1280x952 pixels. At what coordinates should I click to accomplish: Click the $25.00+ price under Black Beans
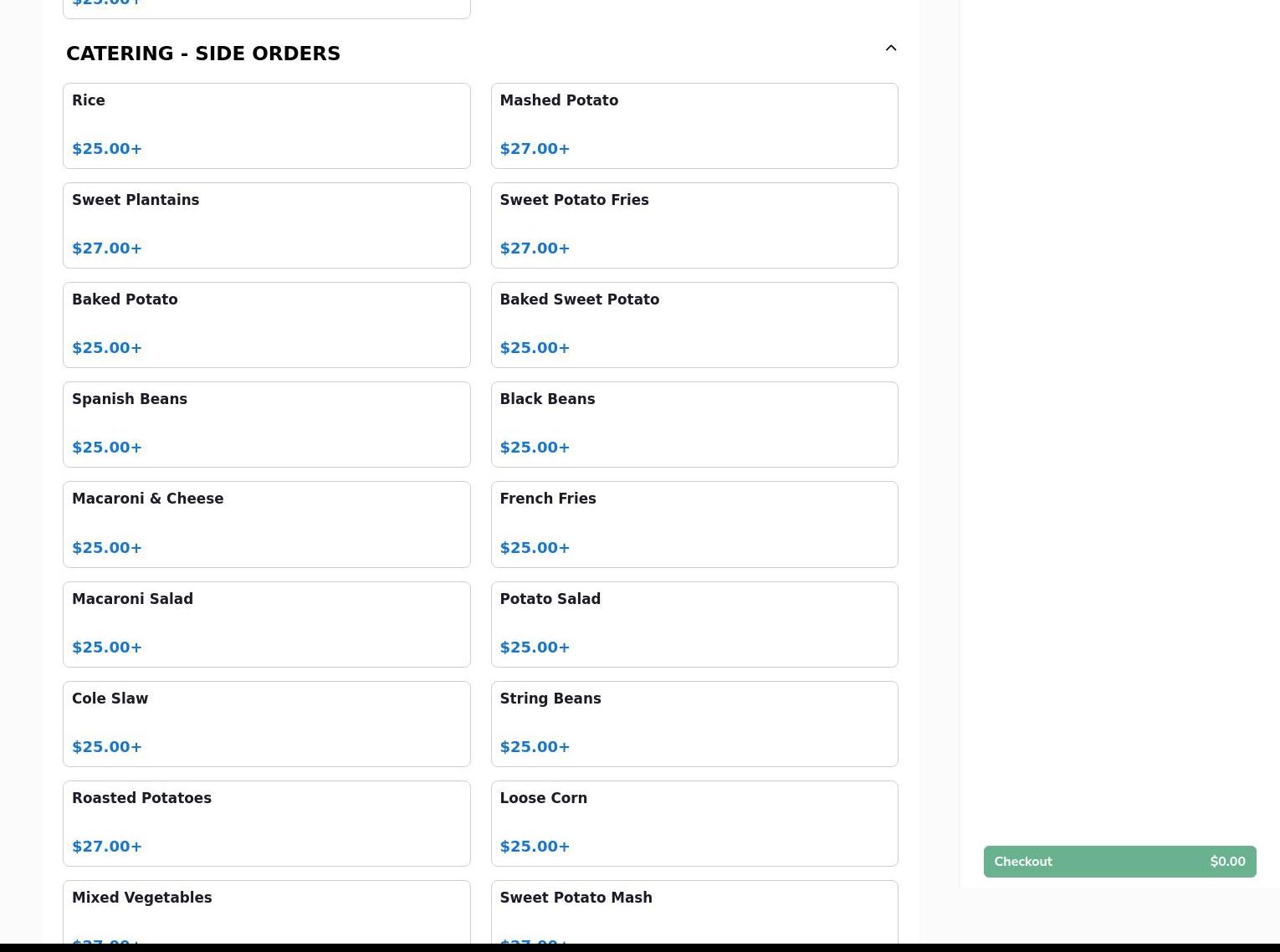[x=535, y=448]
